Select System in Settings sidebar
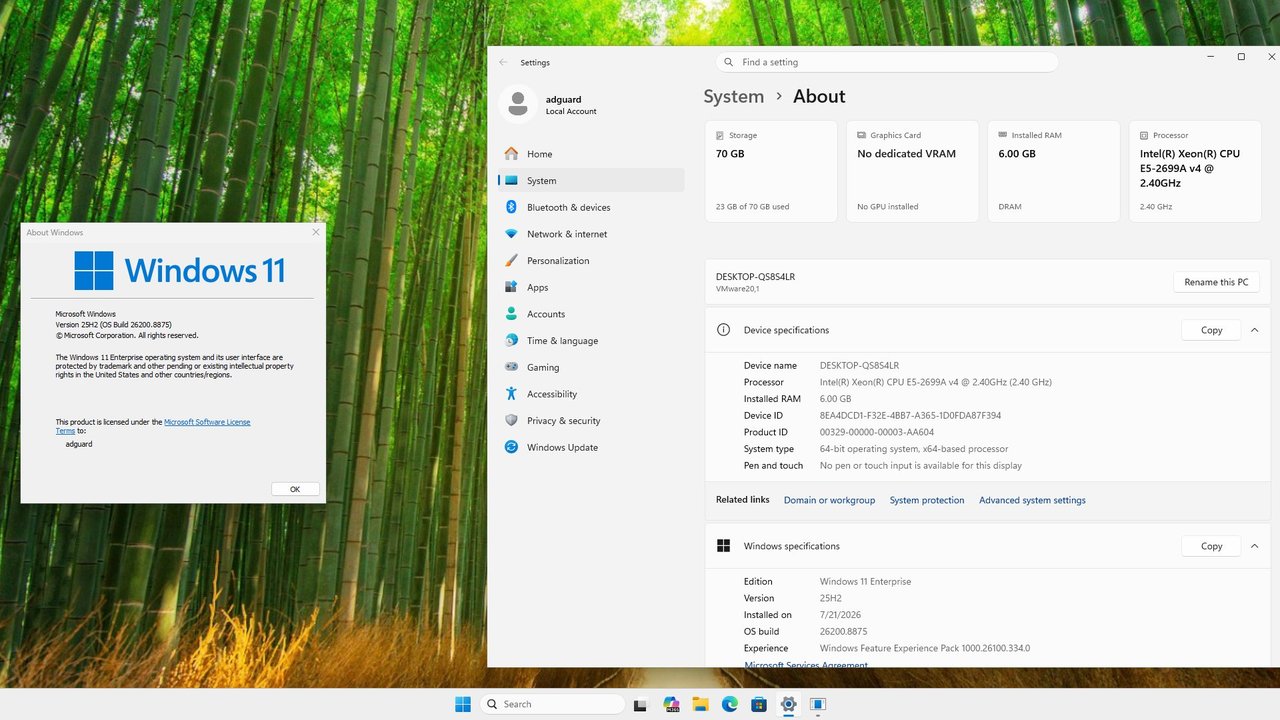This screenshot has height=720, width=1280. pos(591,181)
